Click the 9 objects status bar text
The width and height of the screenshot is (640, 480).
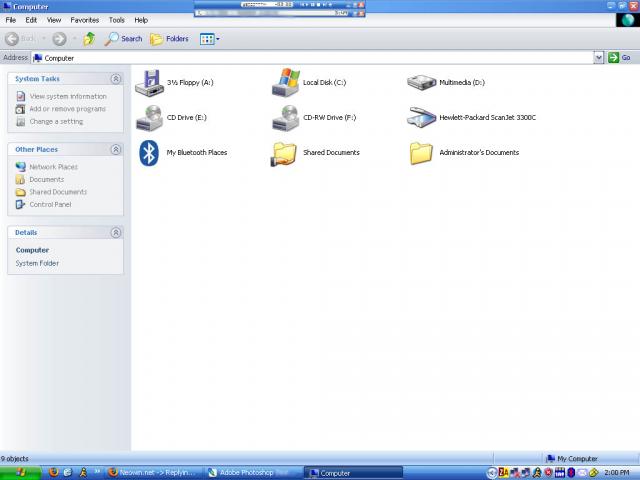coord(15,459)
